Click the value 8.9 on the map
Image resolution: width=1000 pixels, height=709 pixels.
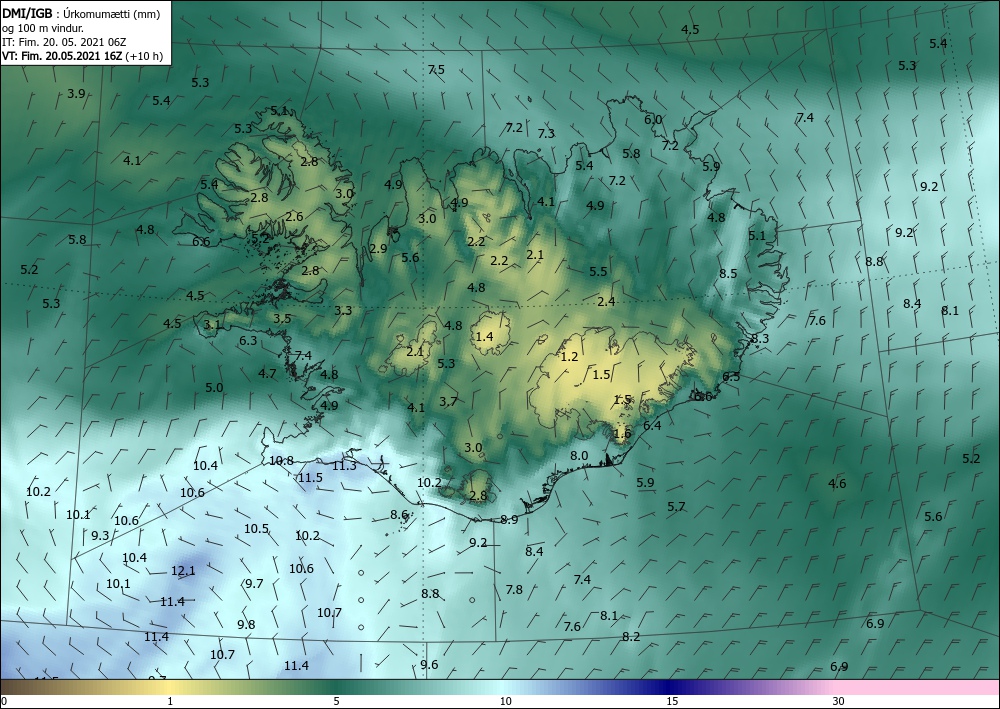click(509, 520)
